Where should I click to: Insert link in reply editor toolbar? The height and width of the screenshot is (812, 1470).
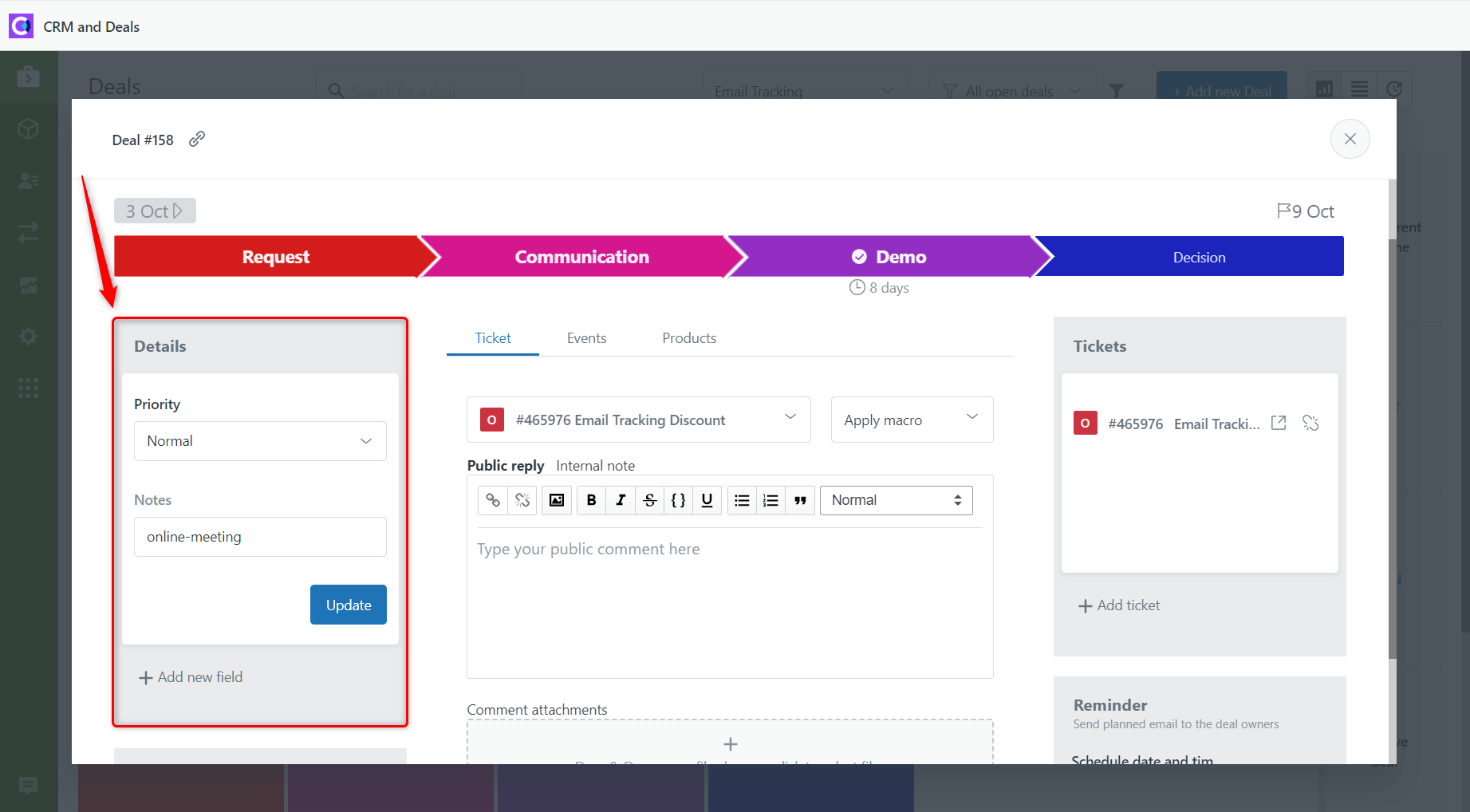[493, 500]
